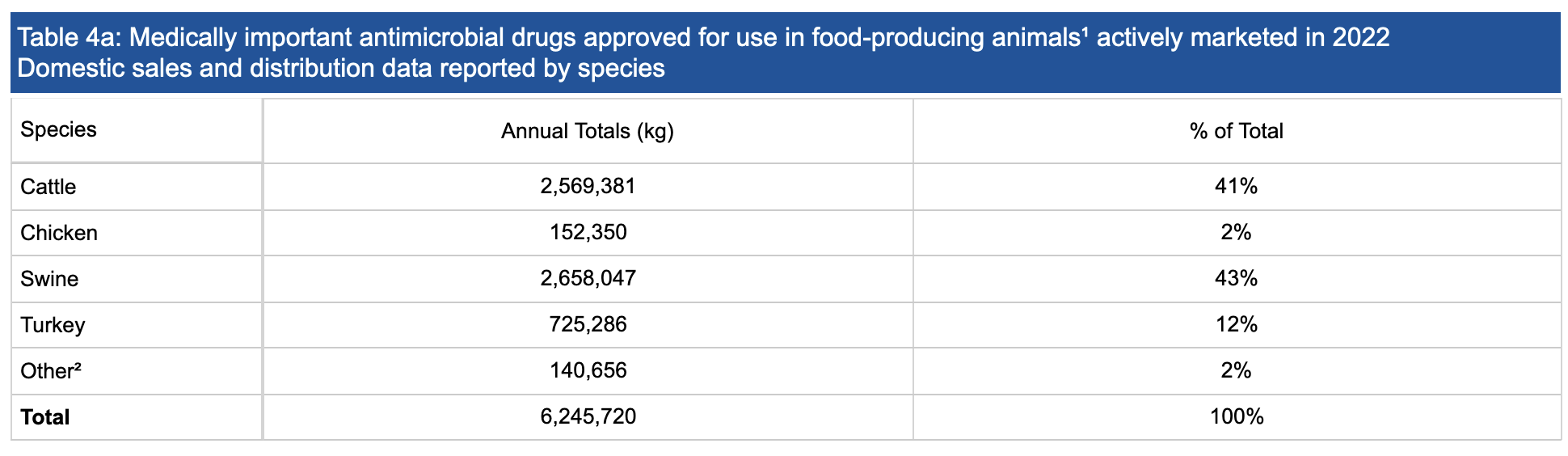Image resolution: width=1568 pixels, height=456 pixels.
Task: Click Swine annual total 2,658,047
Action: coord(588,278)
